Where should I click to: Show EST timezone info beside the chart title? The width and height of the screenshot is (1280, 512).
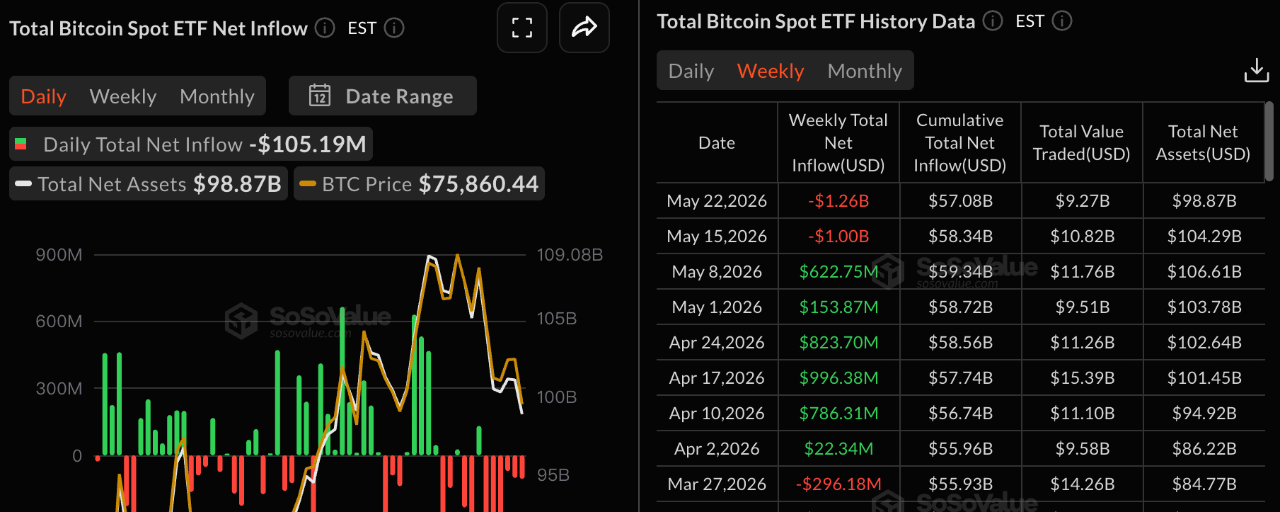point(394,28)
